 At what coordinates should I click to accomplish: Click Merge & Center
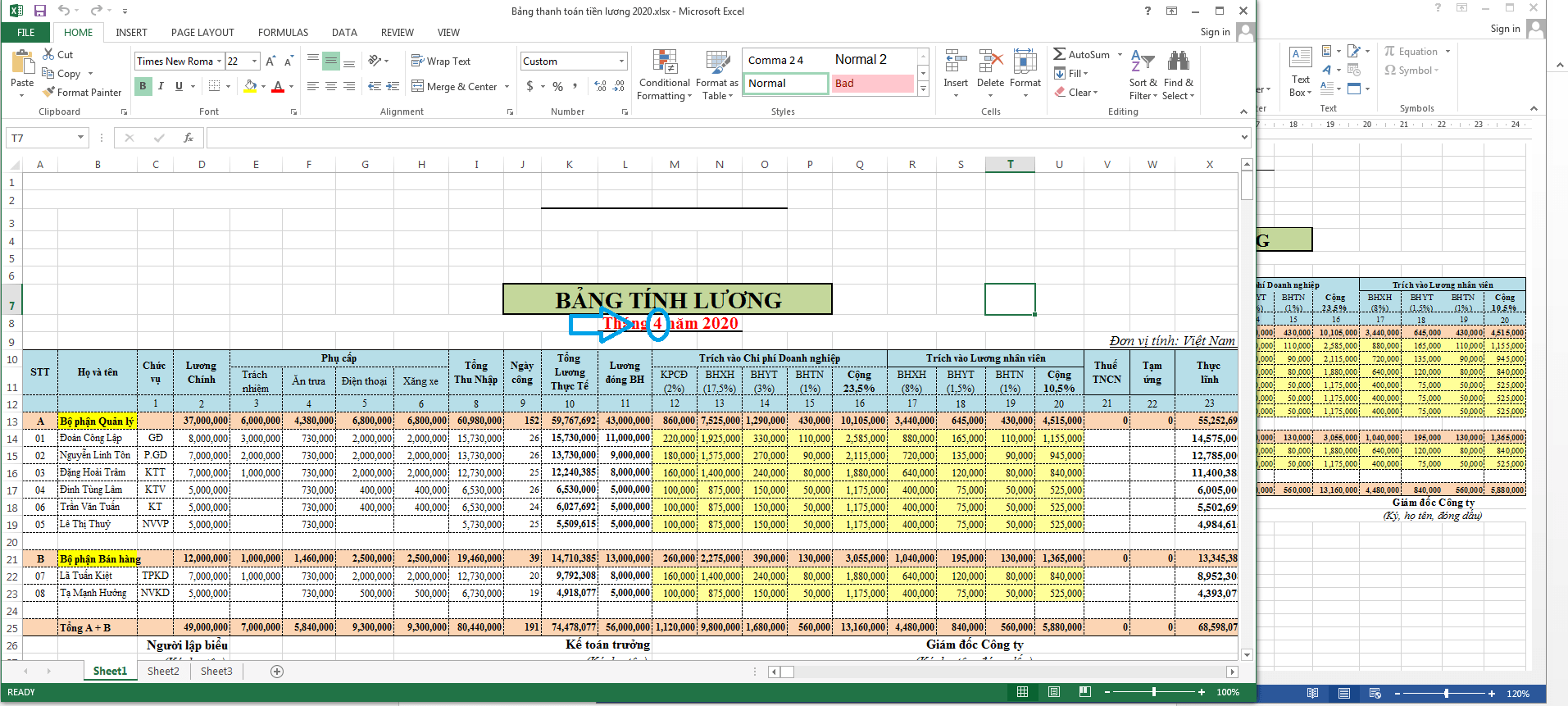[455, 86]
